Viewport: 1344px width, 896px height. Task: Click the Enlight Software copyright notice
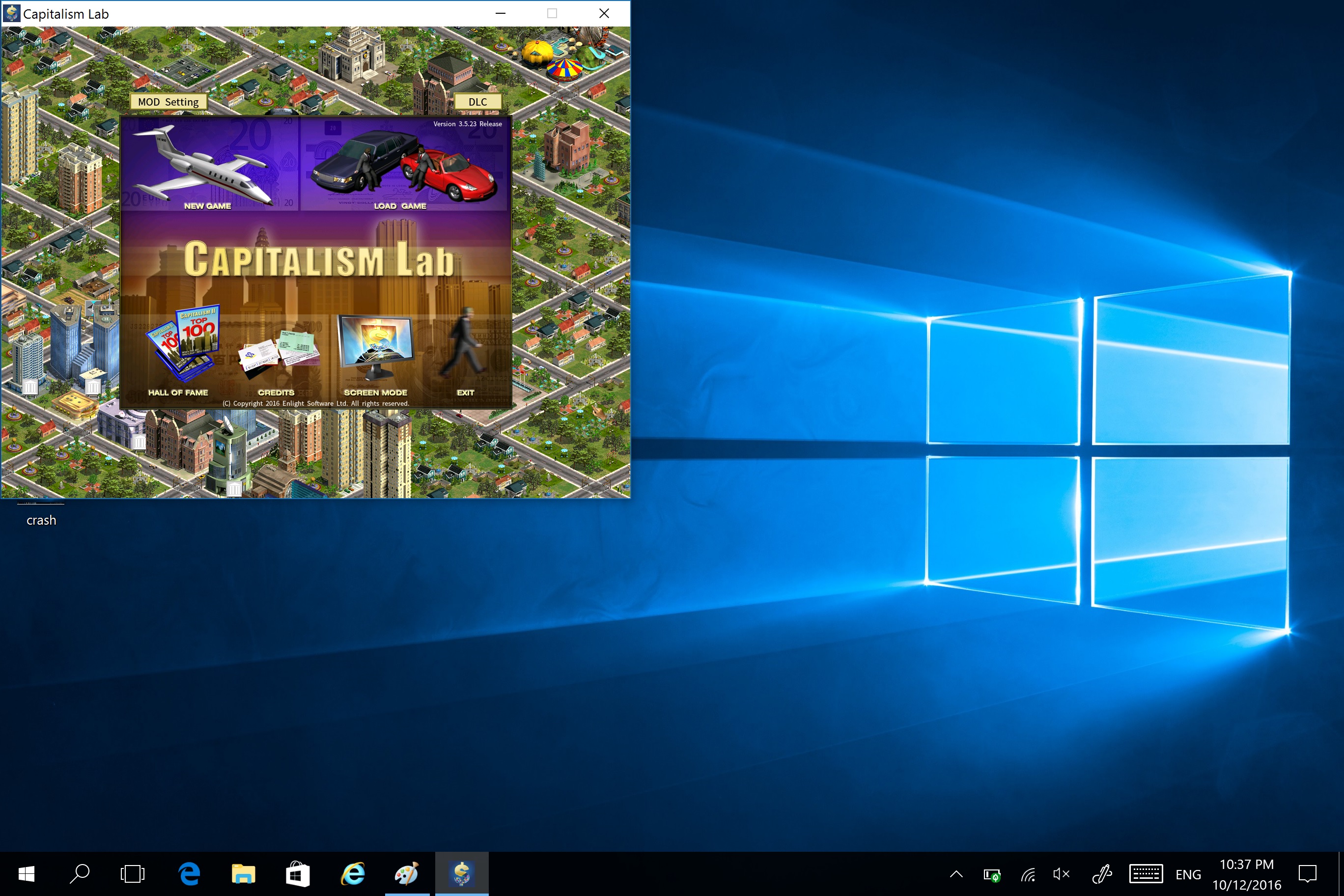[316, 403]
